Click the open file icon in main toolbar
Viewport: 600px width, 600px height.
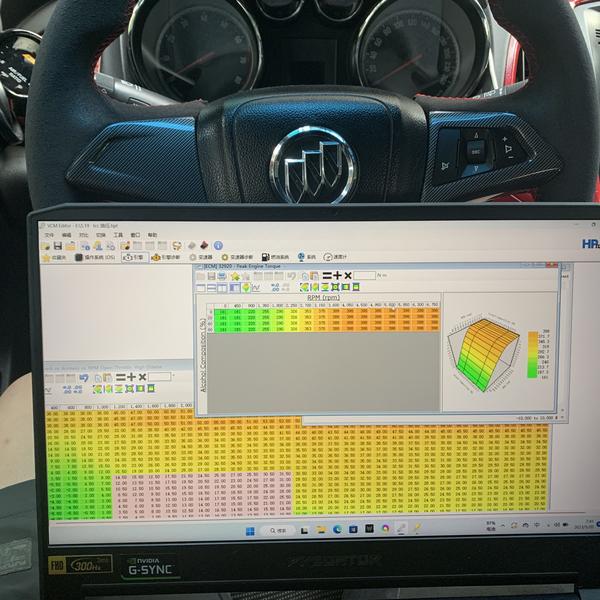pyautogui.click(x=46, y=246)
